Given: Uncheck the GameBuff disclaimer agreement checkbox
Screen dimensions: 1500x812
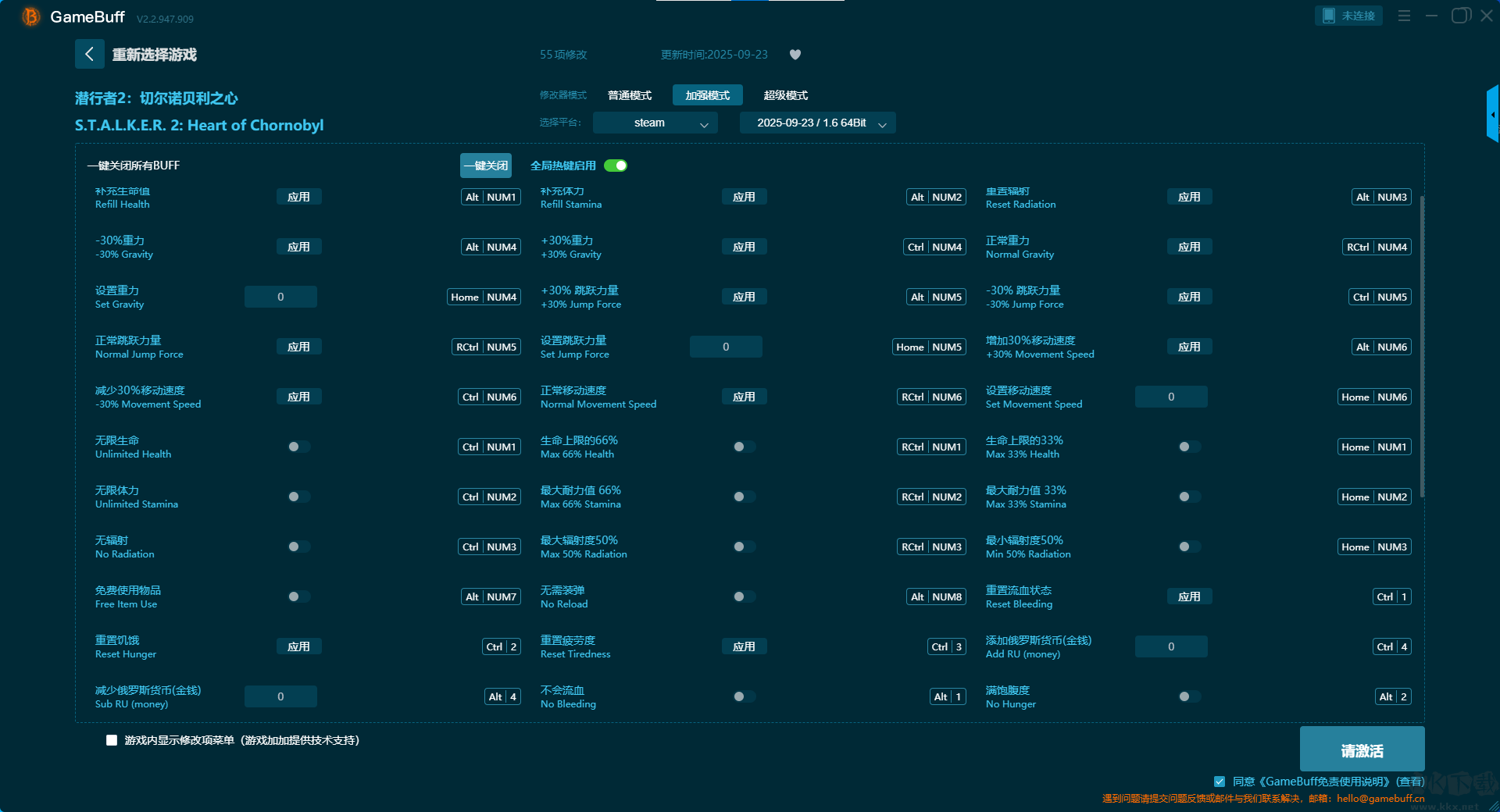Looking at the screenshot, I should click(x=1220, y=782).
